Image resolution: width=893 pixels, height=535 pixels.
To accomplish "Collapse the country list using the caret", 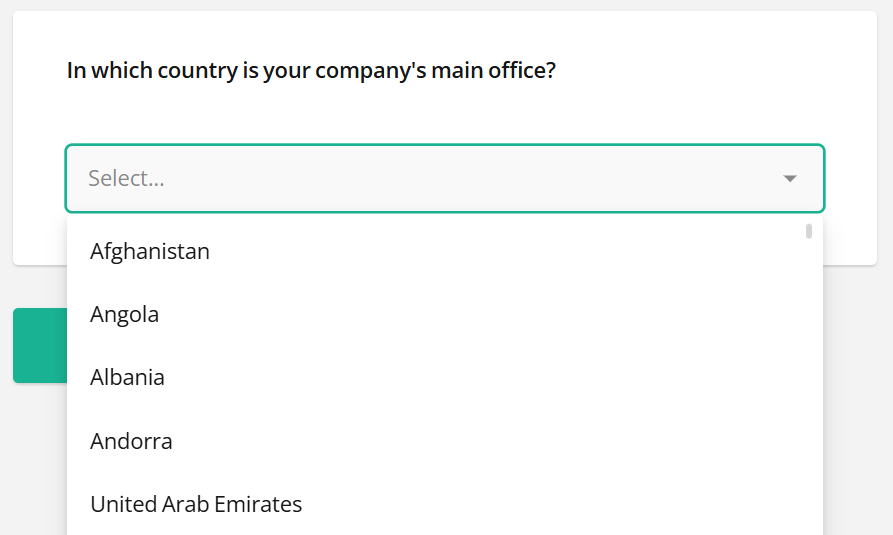I will (x=790, y=179).
